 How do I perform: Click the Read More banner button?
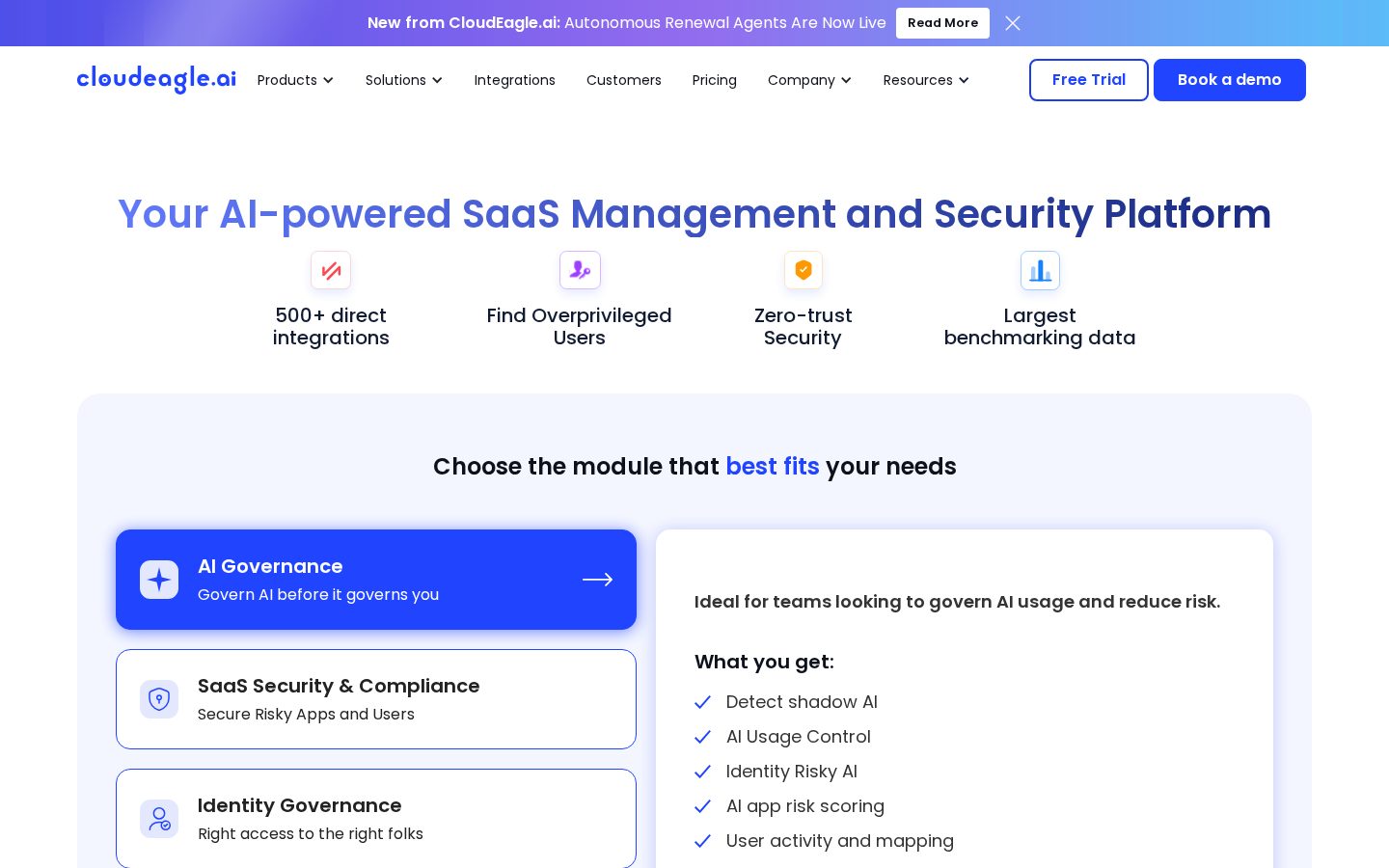click(x=942, y=23)
